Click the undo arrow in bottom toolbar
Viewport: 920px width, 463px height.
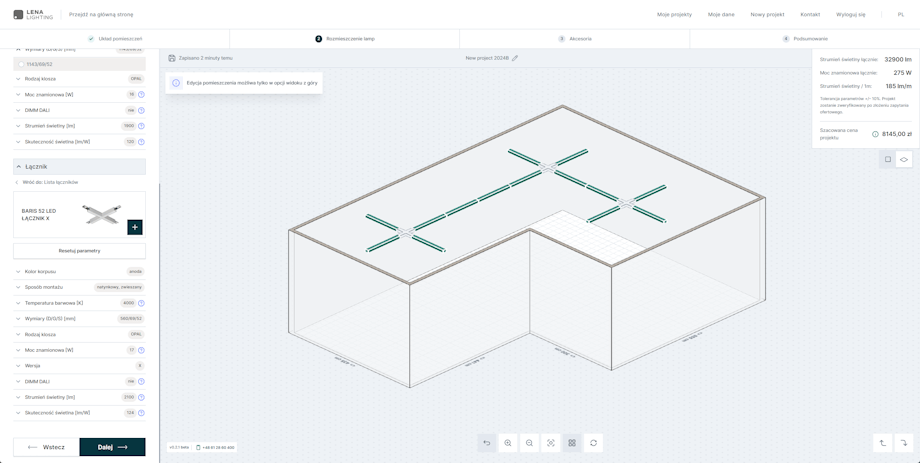tap(487, 443)
